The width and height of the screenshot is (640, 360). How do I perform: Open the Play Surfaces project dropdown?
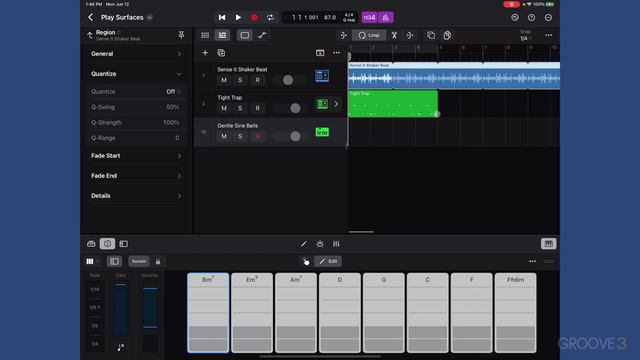(x=150, y=18)
